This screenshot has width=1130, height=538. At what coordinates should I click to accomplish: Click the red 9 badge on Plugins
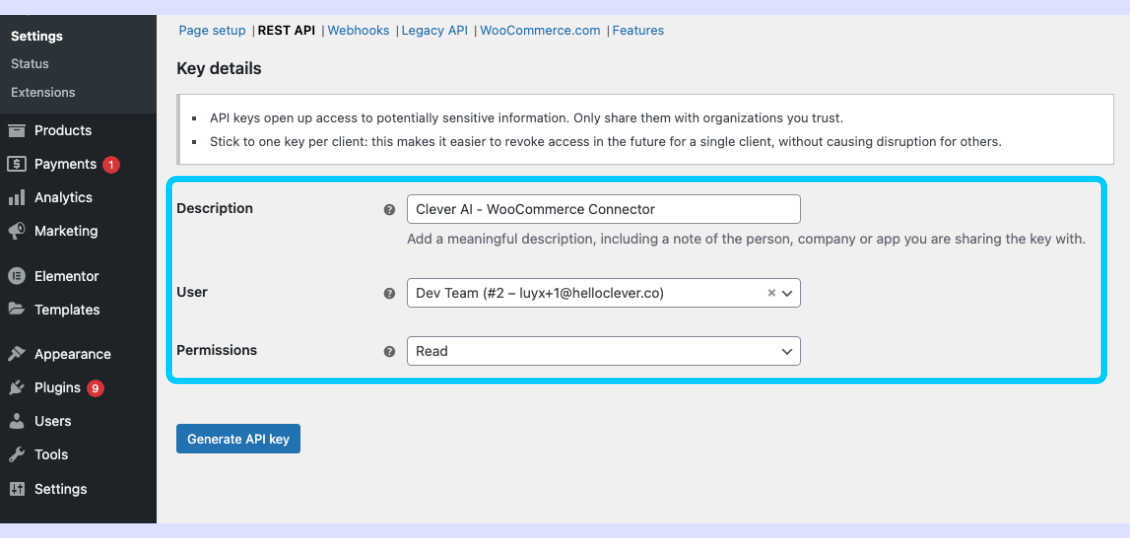[x=95, y=388]
